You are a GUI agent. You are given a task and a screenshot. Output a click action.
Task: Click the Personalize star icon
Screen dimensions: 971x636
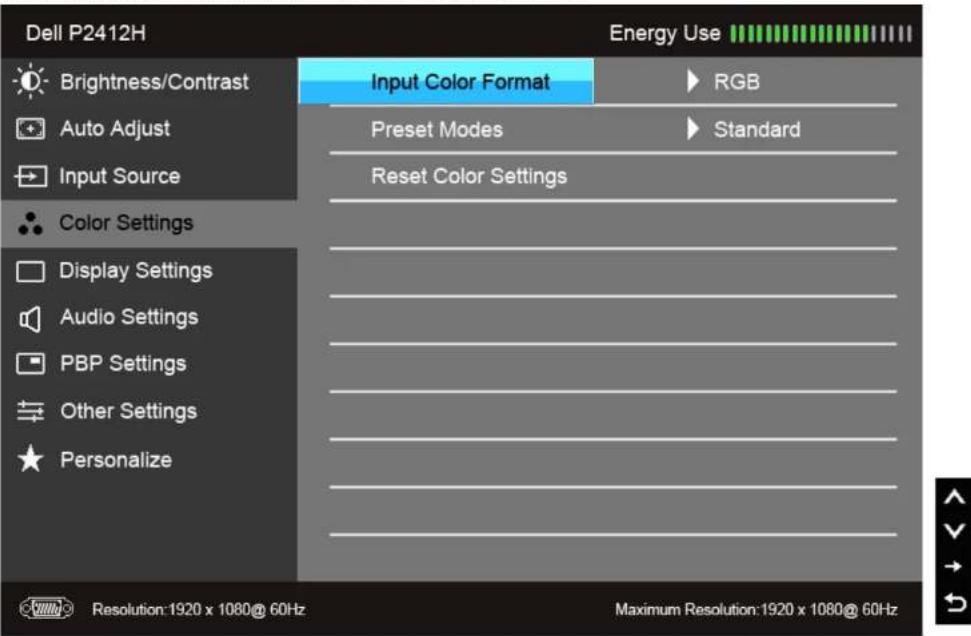tap(30, 459)
